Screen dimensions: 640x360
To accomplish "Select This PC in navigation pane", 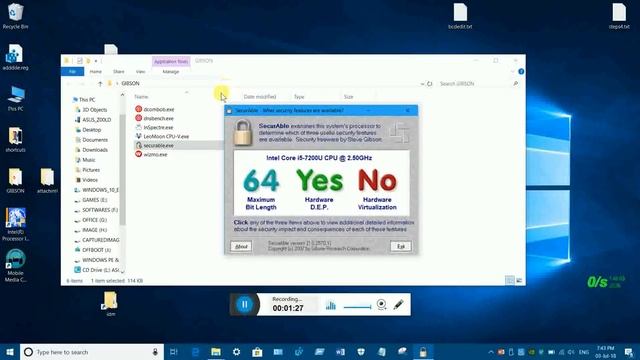I will (84, 100).
